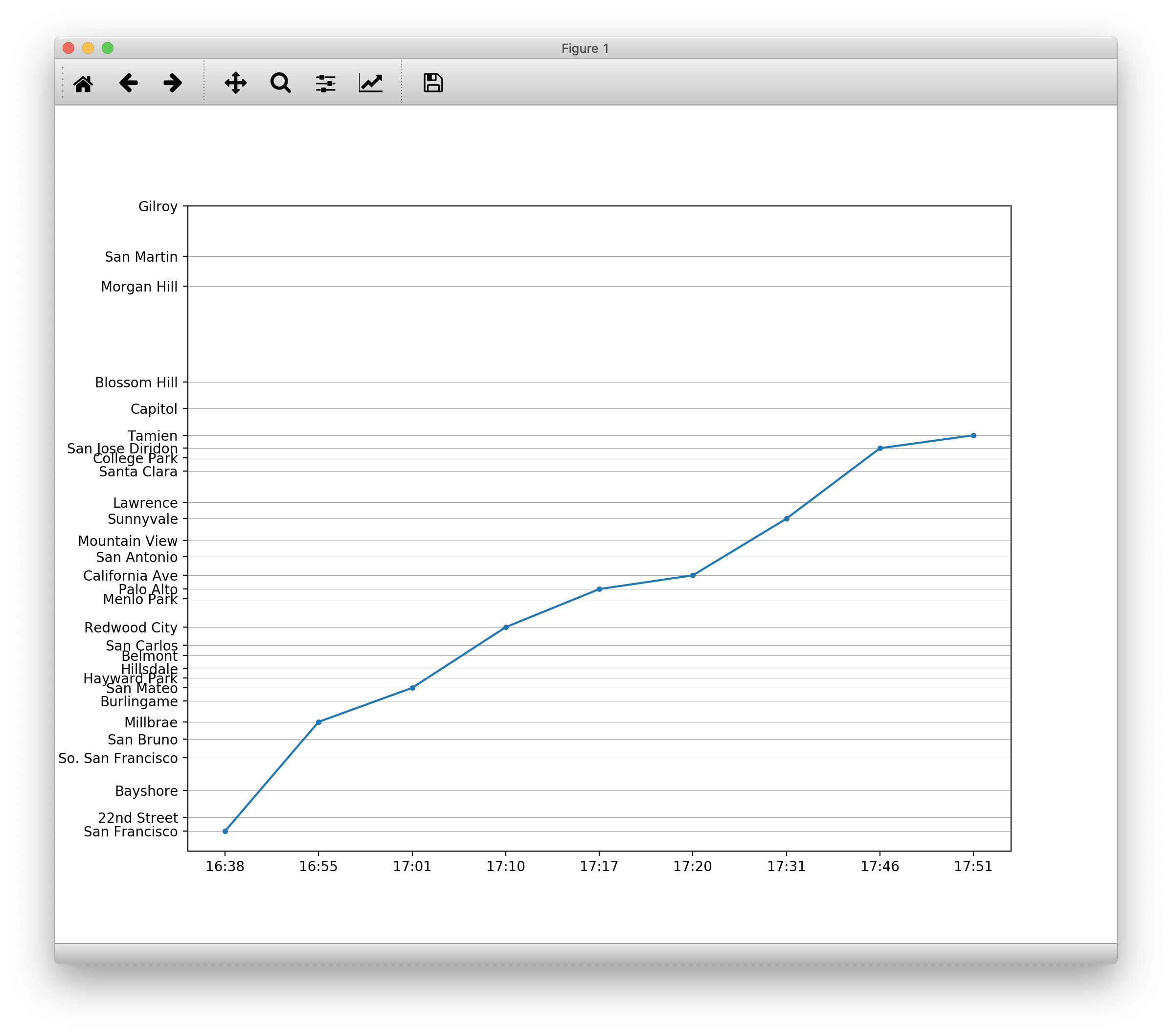Click the Gilroy y-axis label
Image resolution: width=1172 pixels, height=1036 pixels.
(158, 206)
